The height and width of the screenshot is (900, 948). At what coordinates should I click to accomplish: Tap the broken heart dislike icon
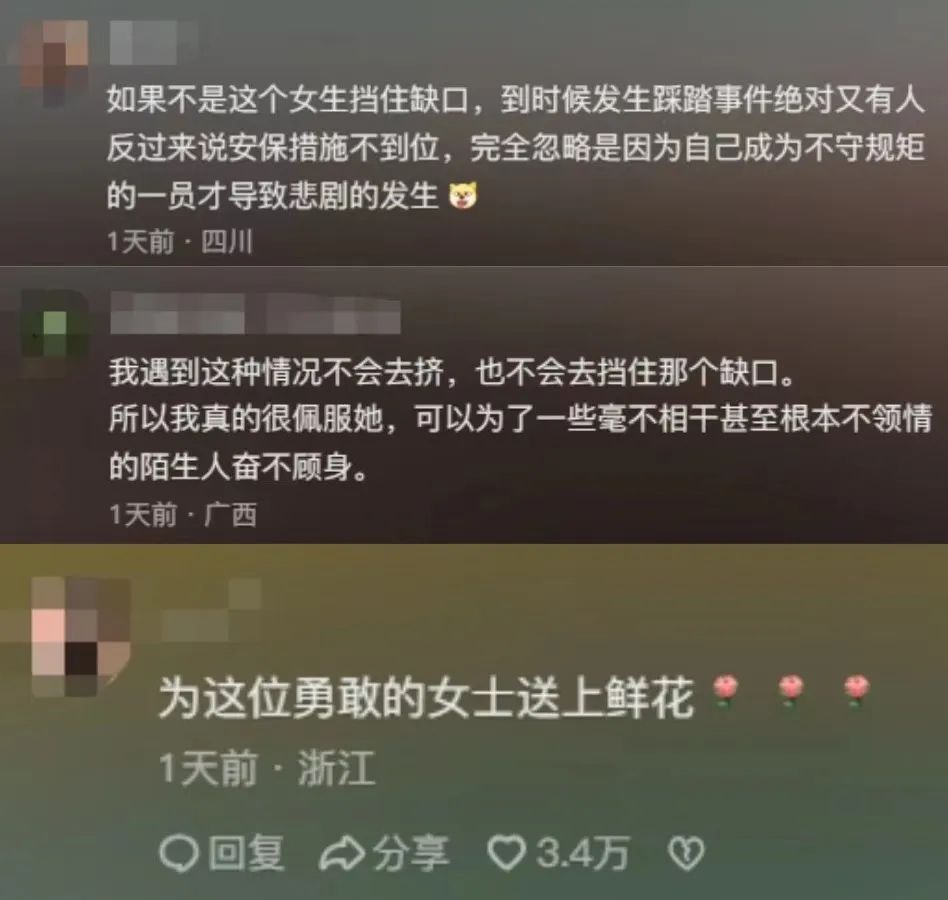pos(686,853)
